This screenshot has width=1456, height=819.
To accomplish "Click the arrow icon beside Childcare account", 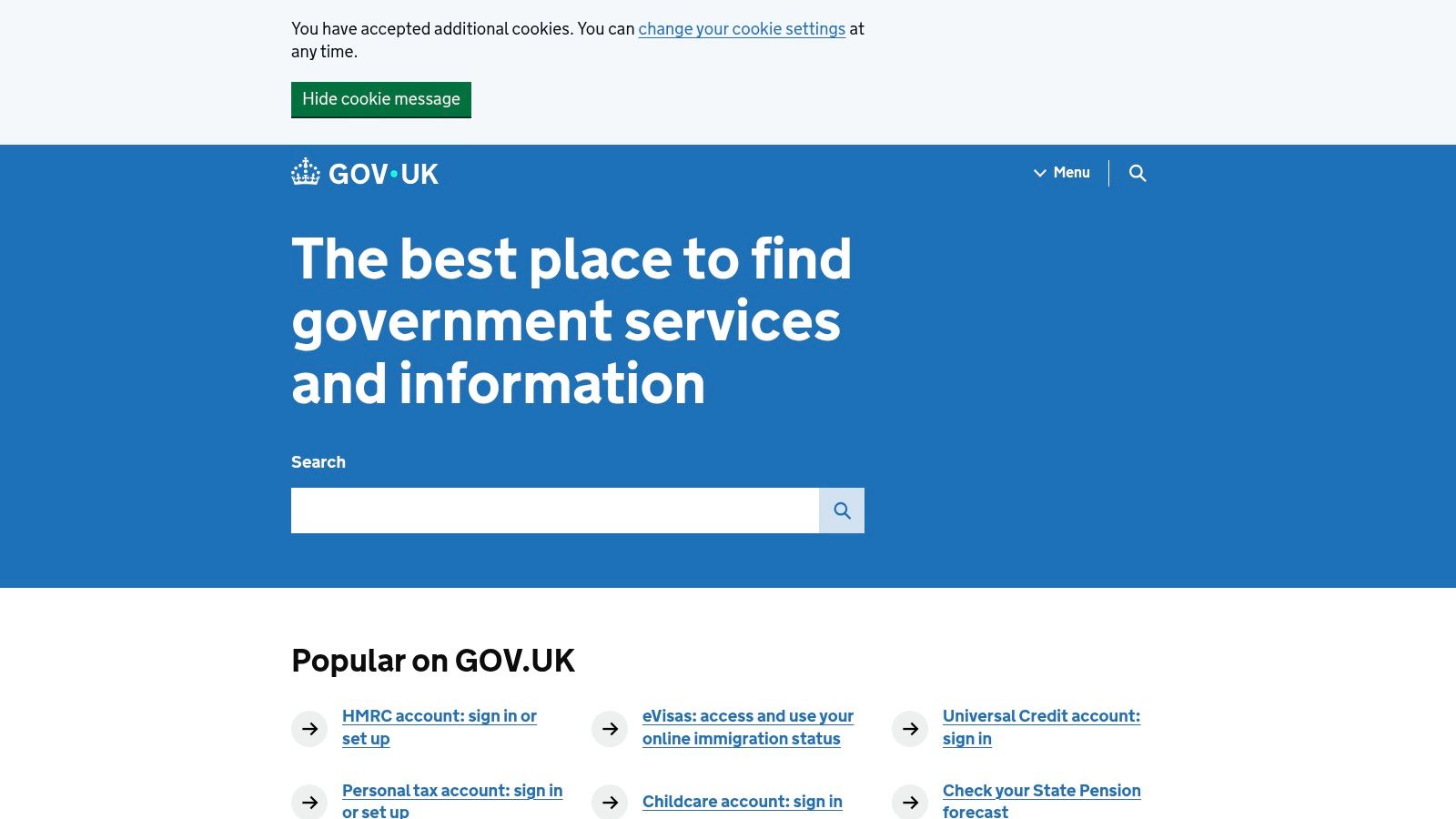I will (610, 803).
